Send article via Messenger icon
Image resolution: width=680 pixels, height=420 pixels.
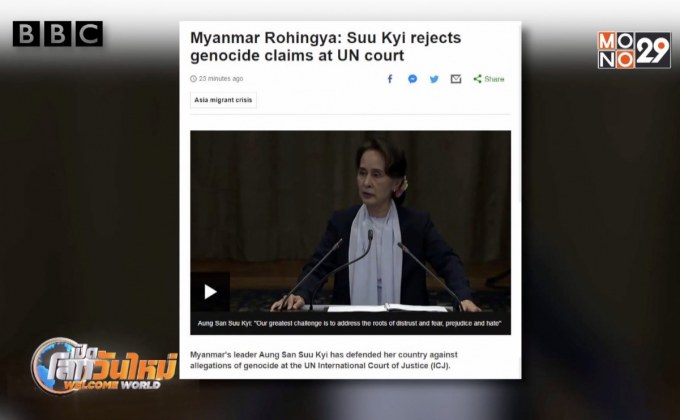412,79
